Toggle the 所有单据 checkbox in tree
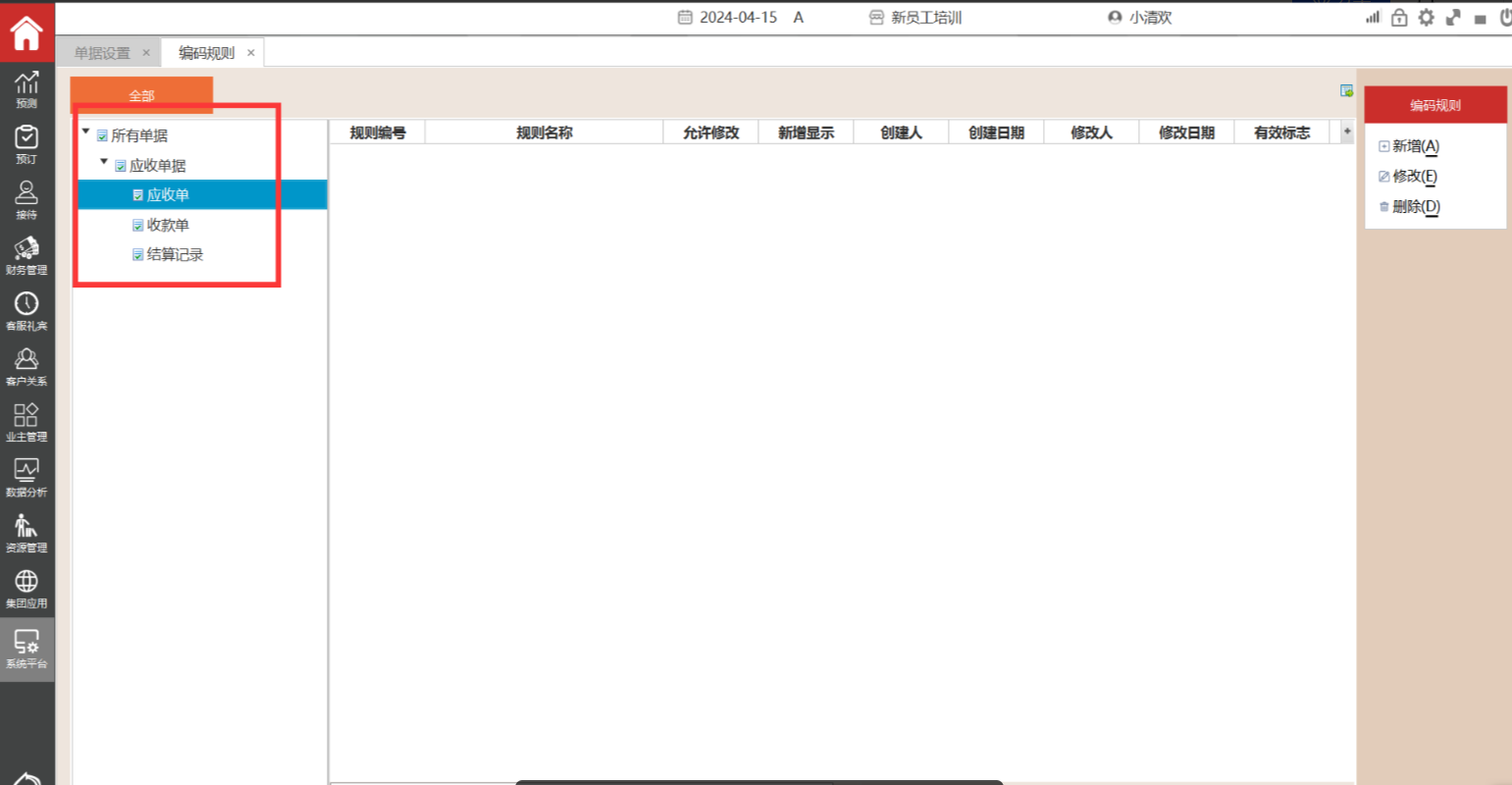The height and width of the screenshot is (785, 1512). [102, 136]
